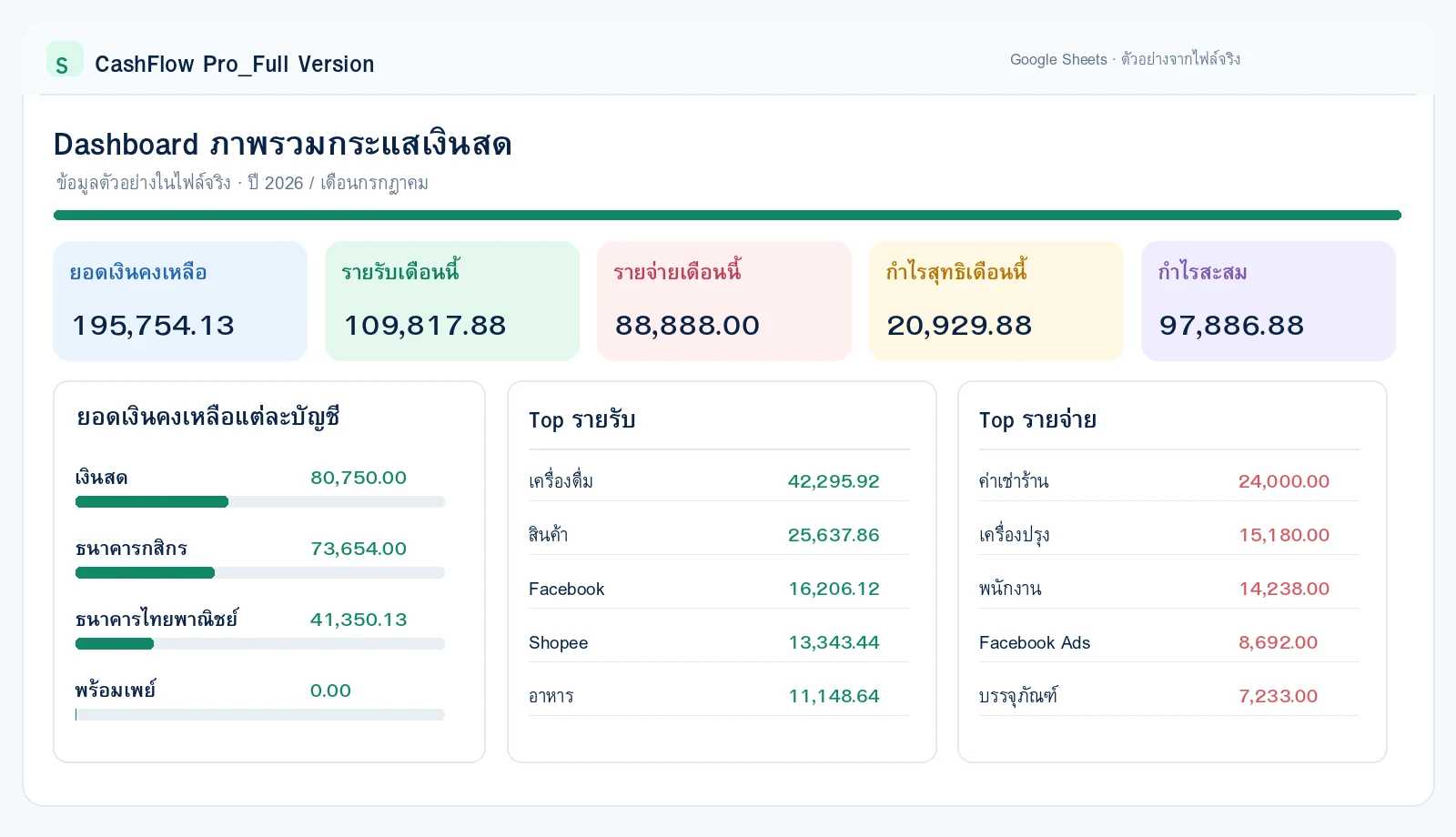The image size is (1456, 837).
Task: Click the green header progress bar
Action: coord(727,216)
